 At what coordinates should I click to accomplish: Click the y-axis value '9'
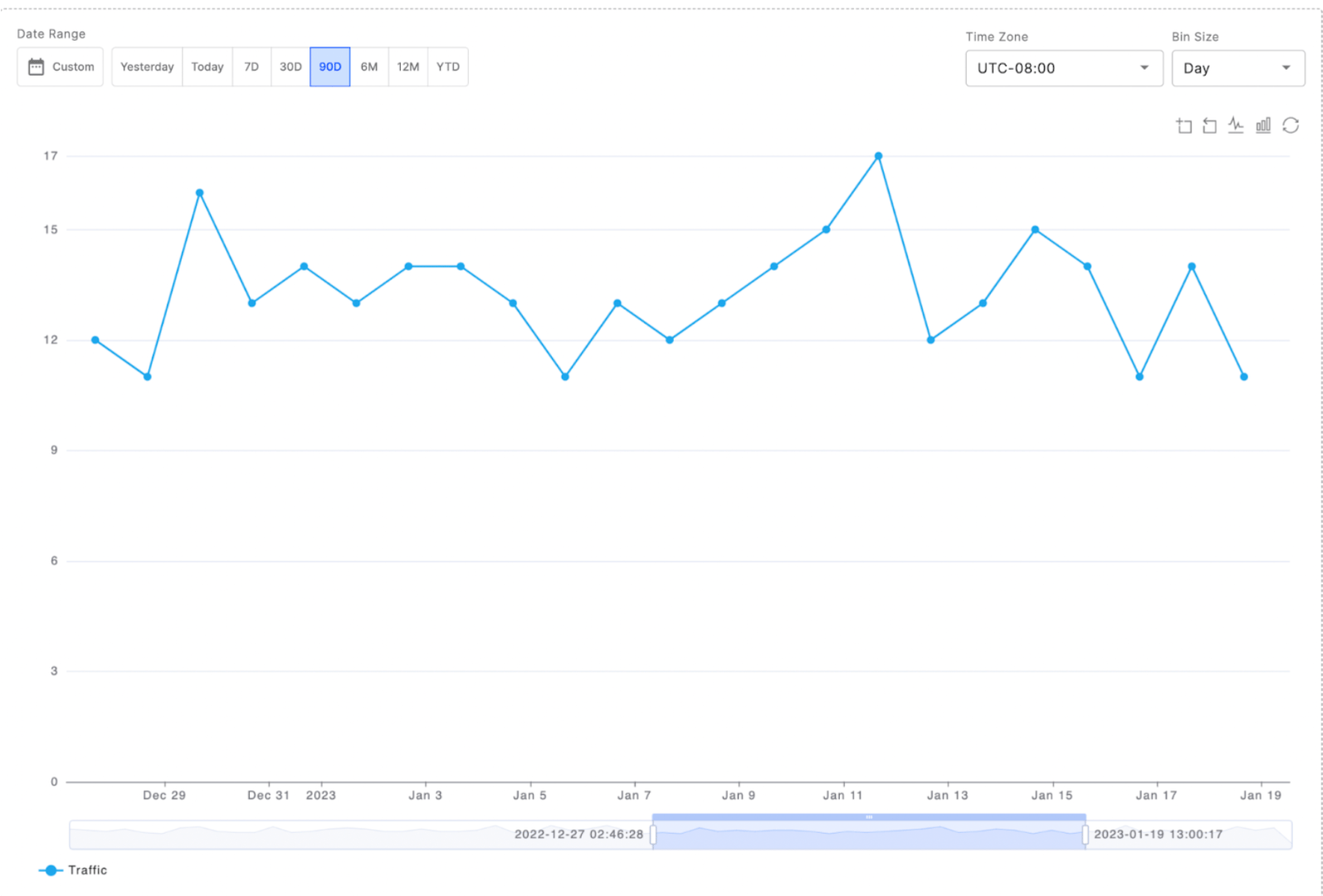tap(54, 450)
